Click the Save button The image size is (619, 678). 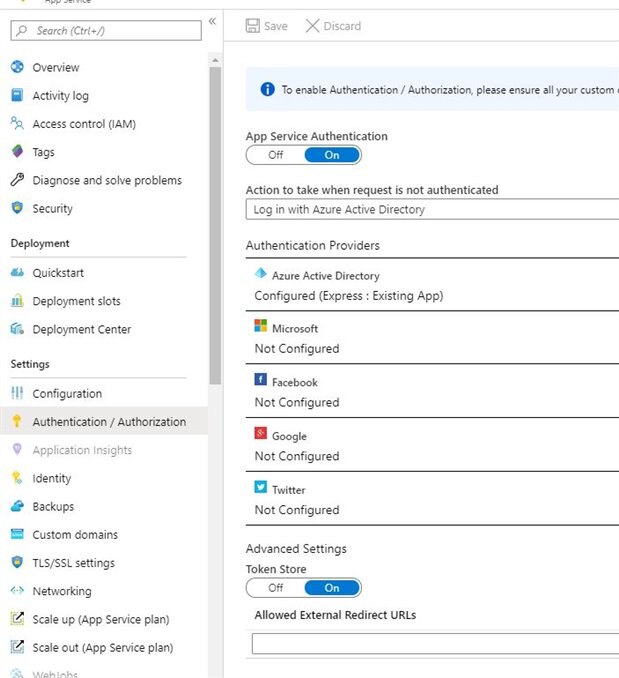pos(267,26)
